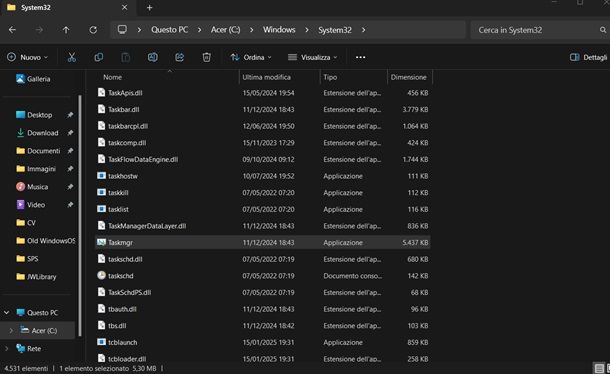610x374 pixels.
Task: Open Musica in the sidebar
Action: 32,187
